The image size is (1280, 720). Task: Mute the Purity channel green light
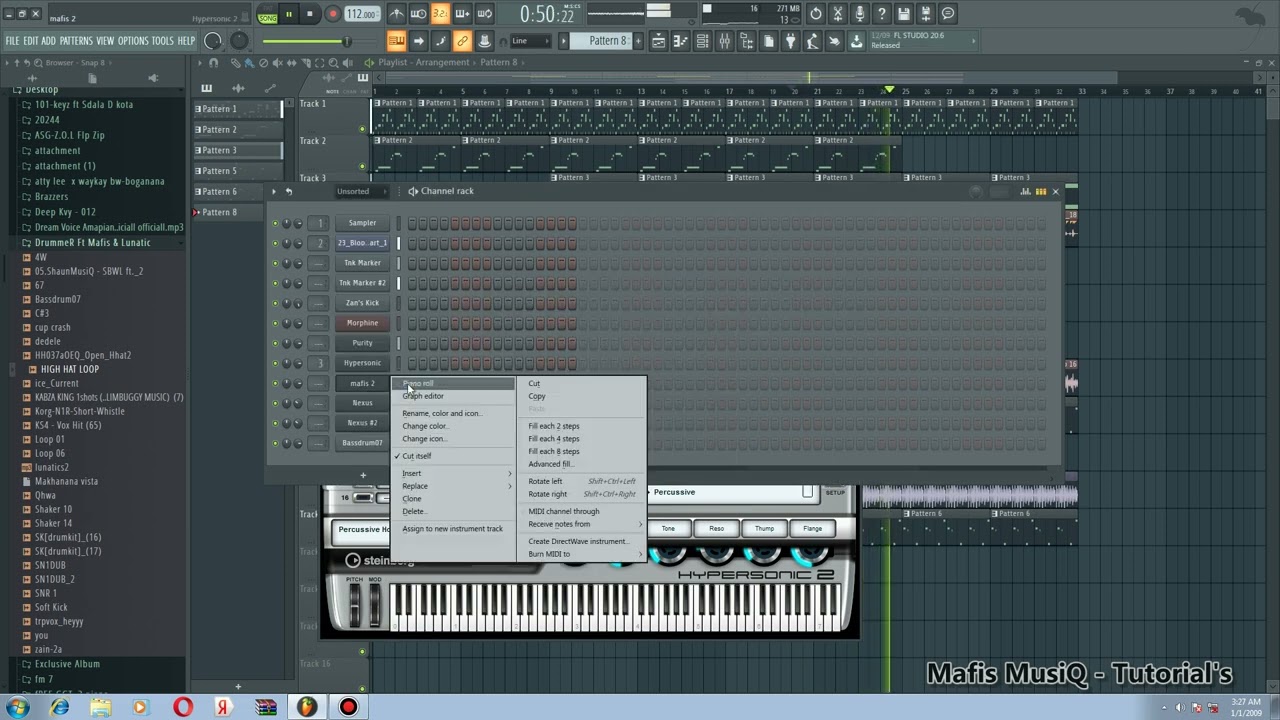coord(275,343)
